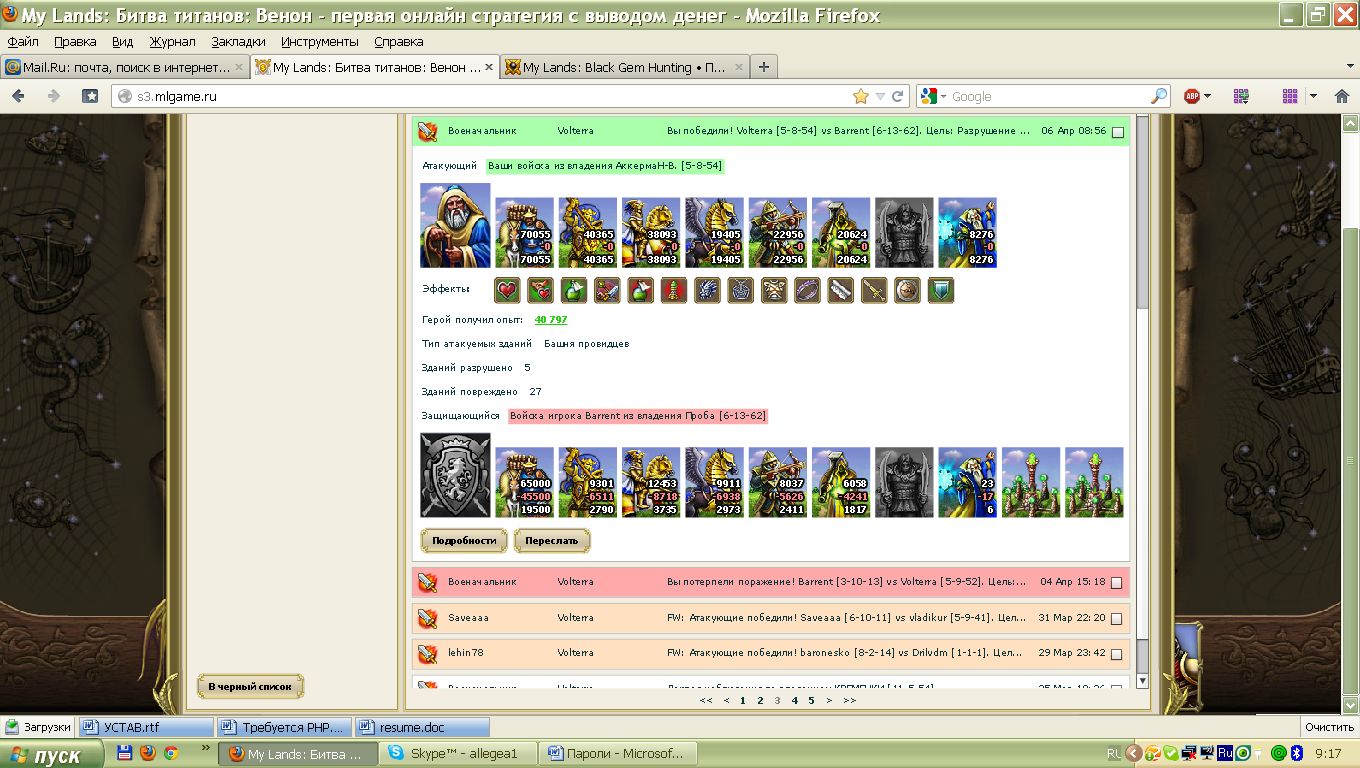Click the winged horse unit with 19405

(714, 232)
